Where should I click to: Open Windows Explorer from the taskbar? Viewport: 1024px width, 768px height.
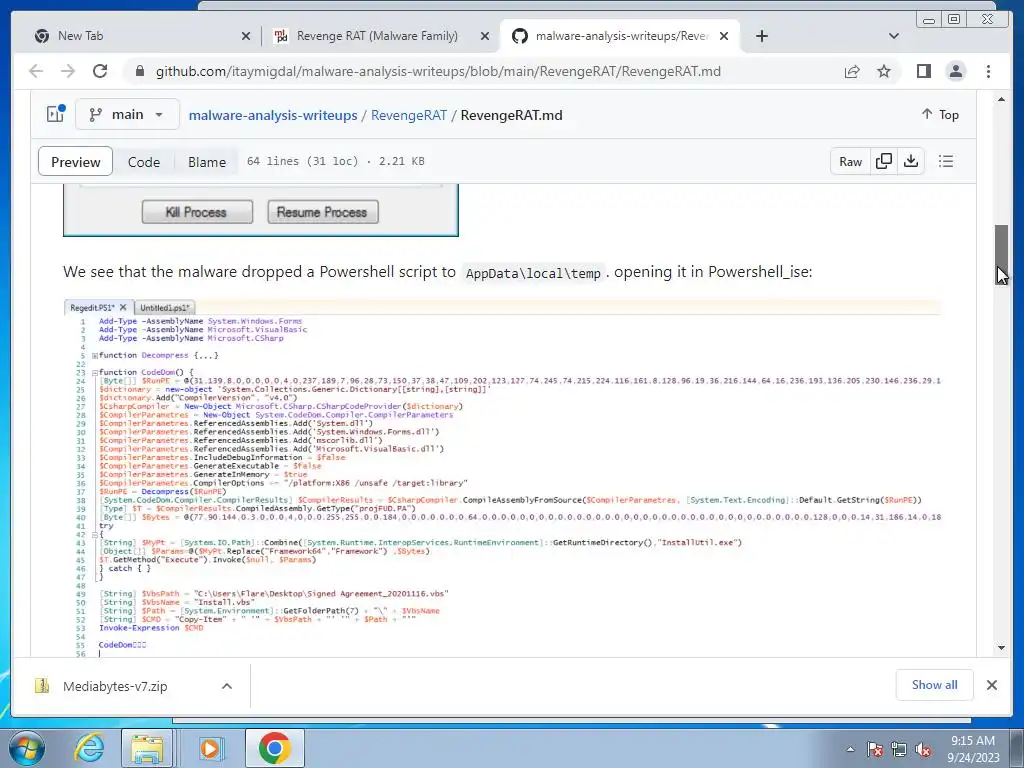click(147, 748)
